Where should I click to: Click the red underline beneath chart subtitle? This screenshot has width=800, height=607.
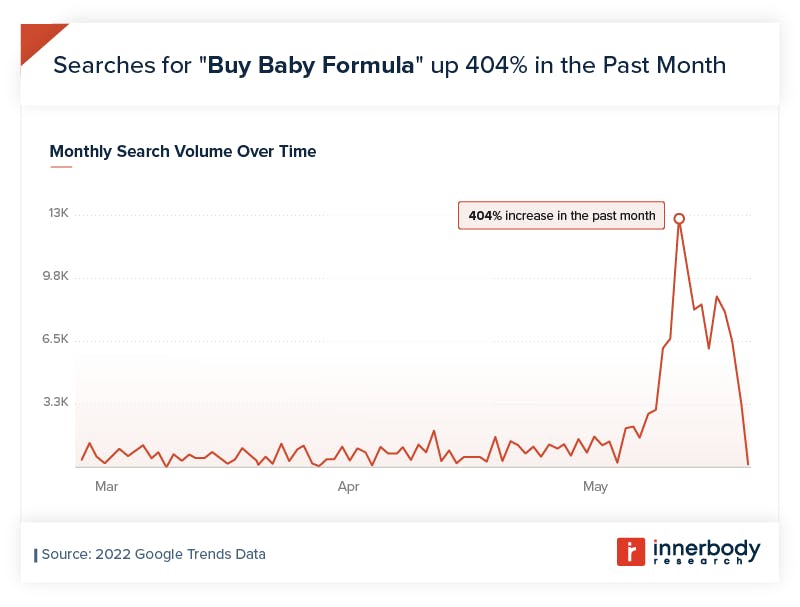pos(61,167)
